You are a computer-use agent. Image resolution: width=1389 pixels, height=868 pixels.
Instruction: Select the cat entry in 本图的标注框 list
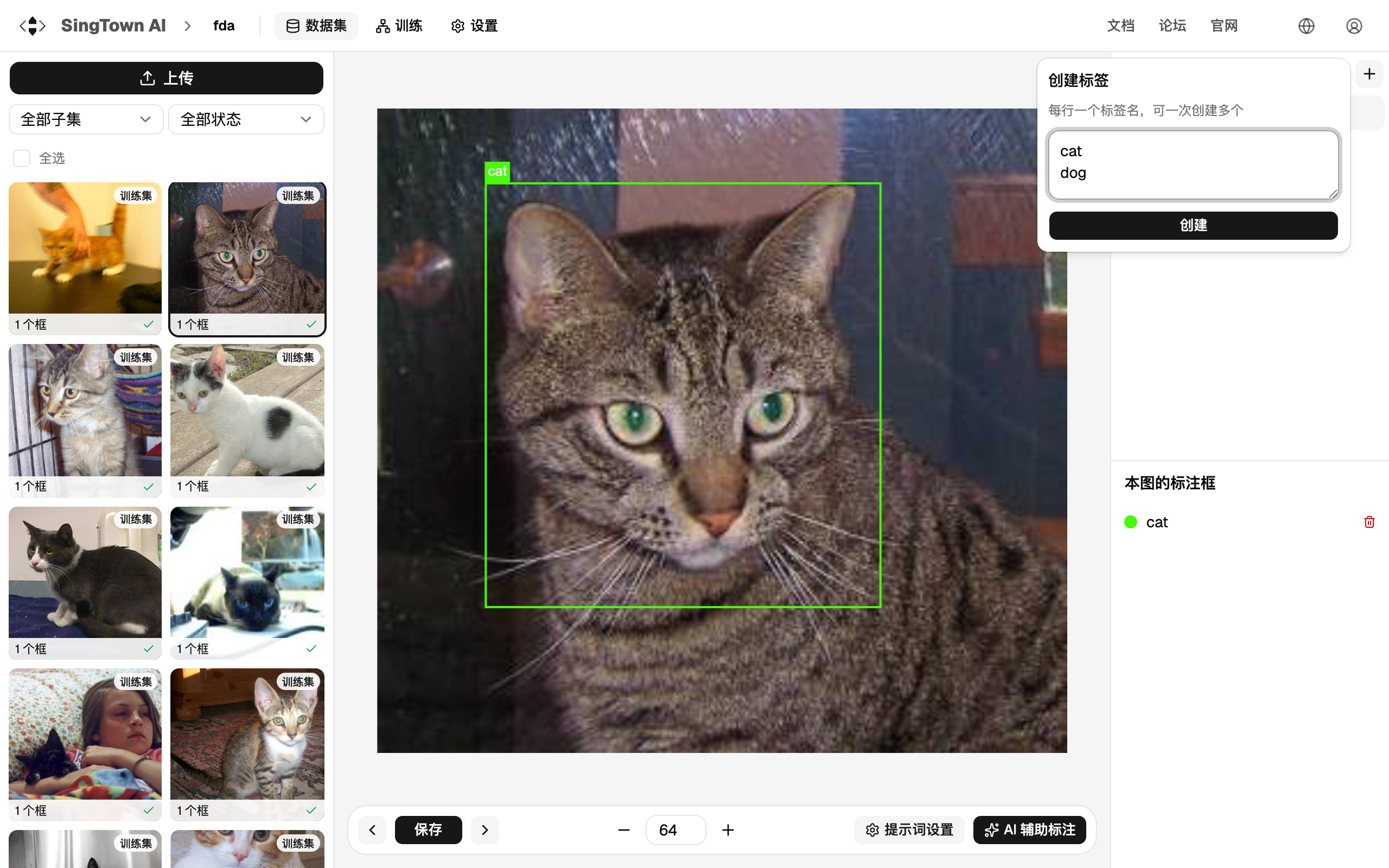coord(1250,522)
